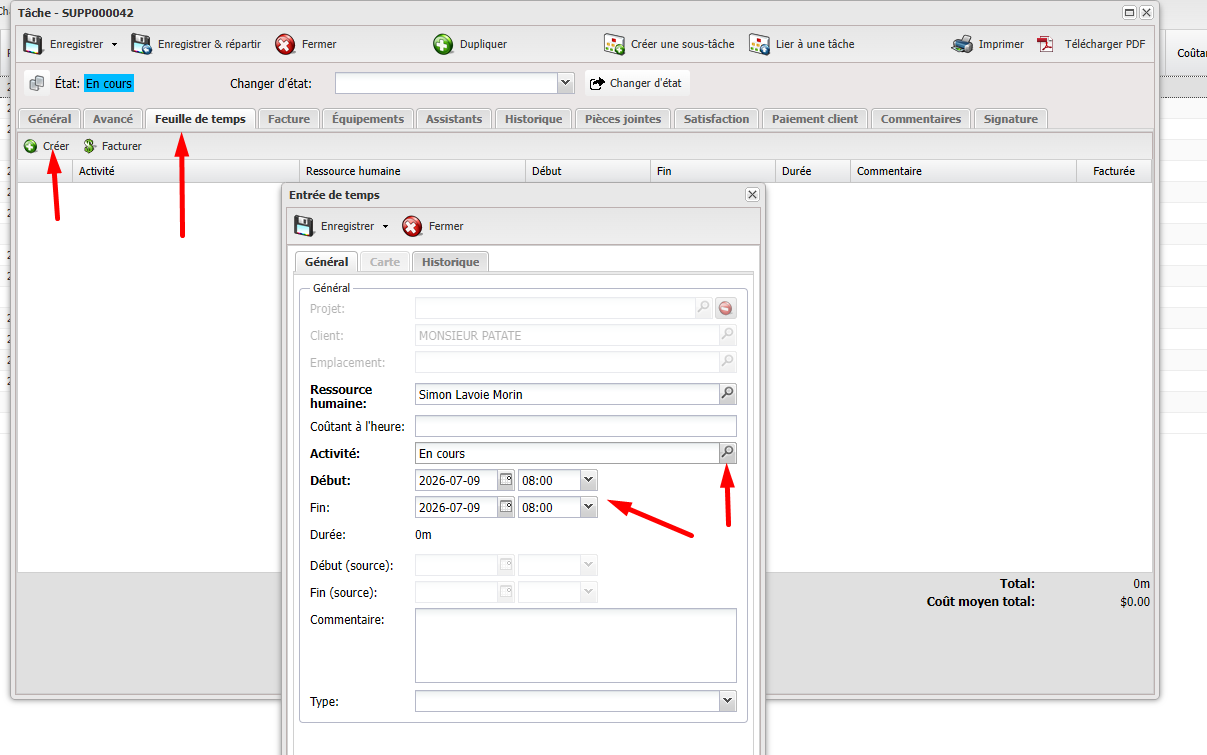Select the Satisfaction tab
Screen dimensions: 1207x755
pos(717,119)
